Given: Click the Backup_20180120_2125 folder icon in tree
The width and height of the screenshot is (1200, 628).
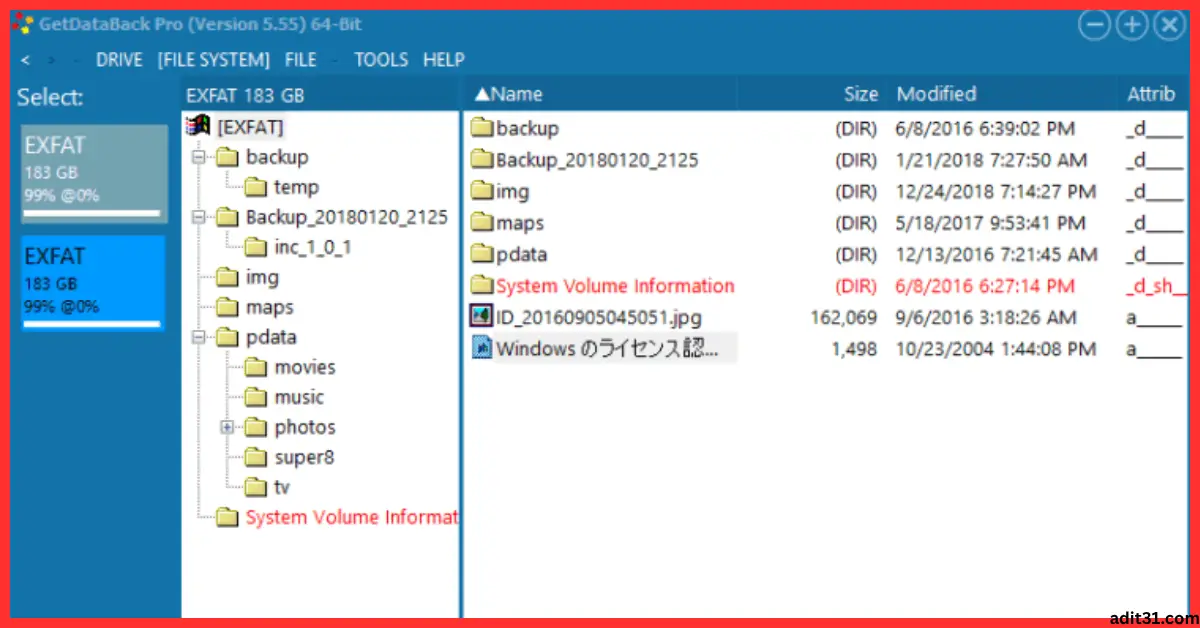Looking at the screenshot, I should [229, 217].
